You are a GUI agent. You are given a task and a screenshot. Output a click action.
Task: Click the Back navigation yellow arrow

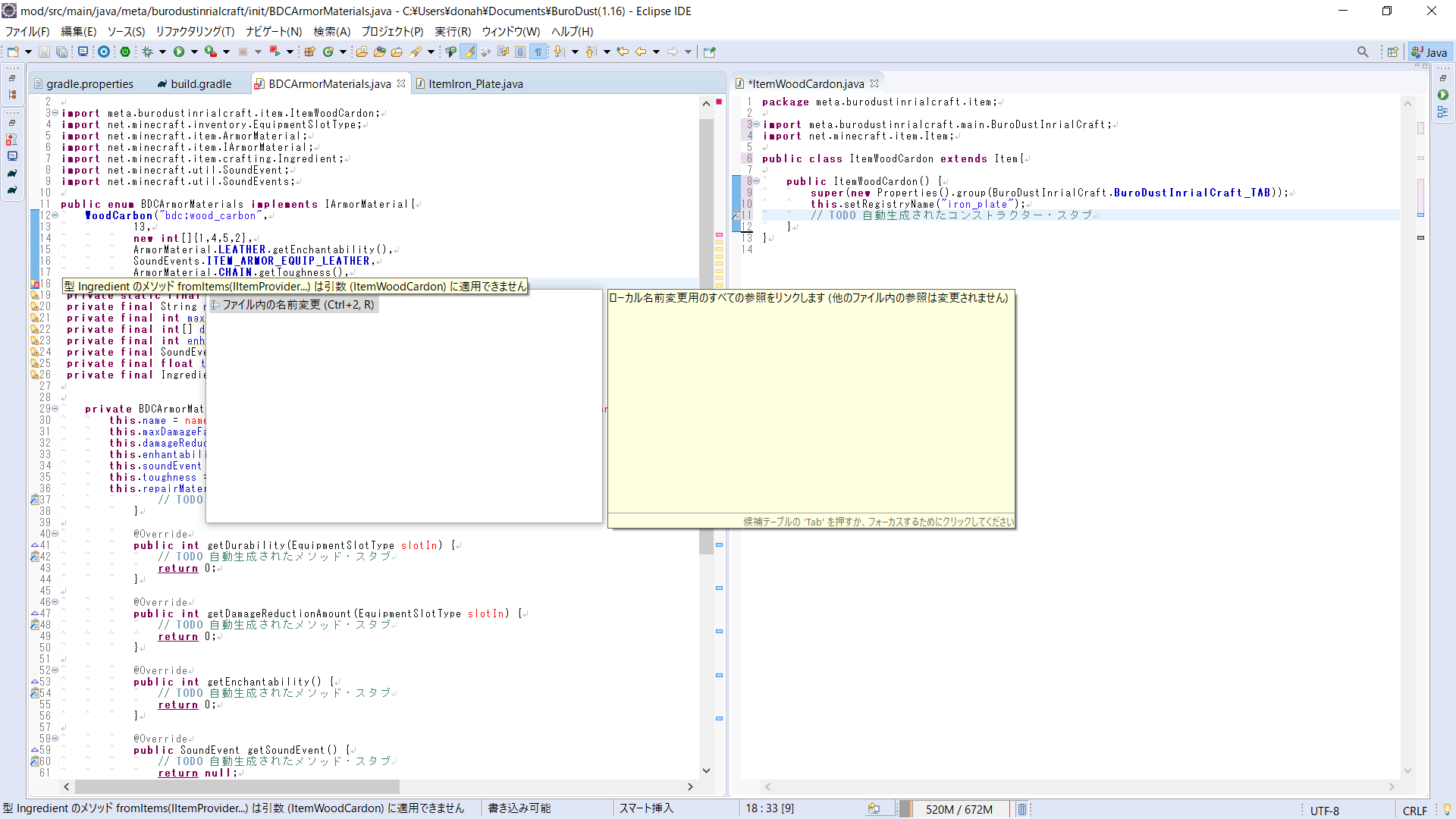pos(641,52)
